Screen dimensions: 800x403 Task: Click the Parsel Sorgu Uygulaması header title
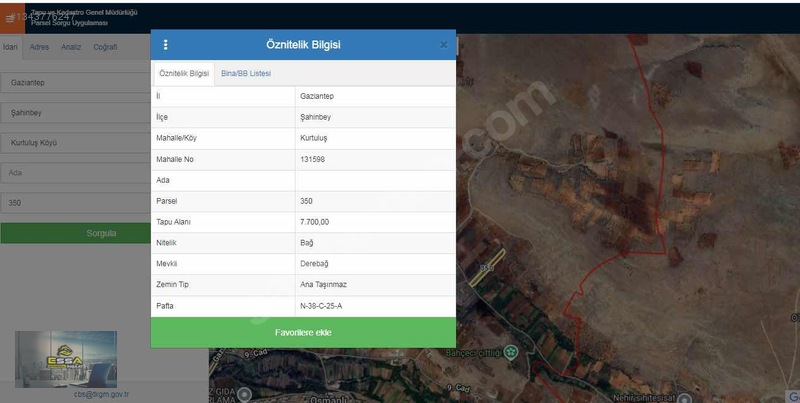coord(69,23)
